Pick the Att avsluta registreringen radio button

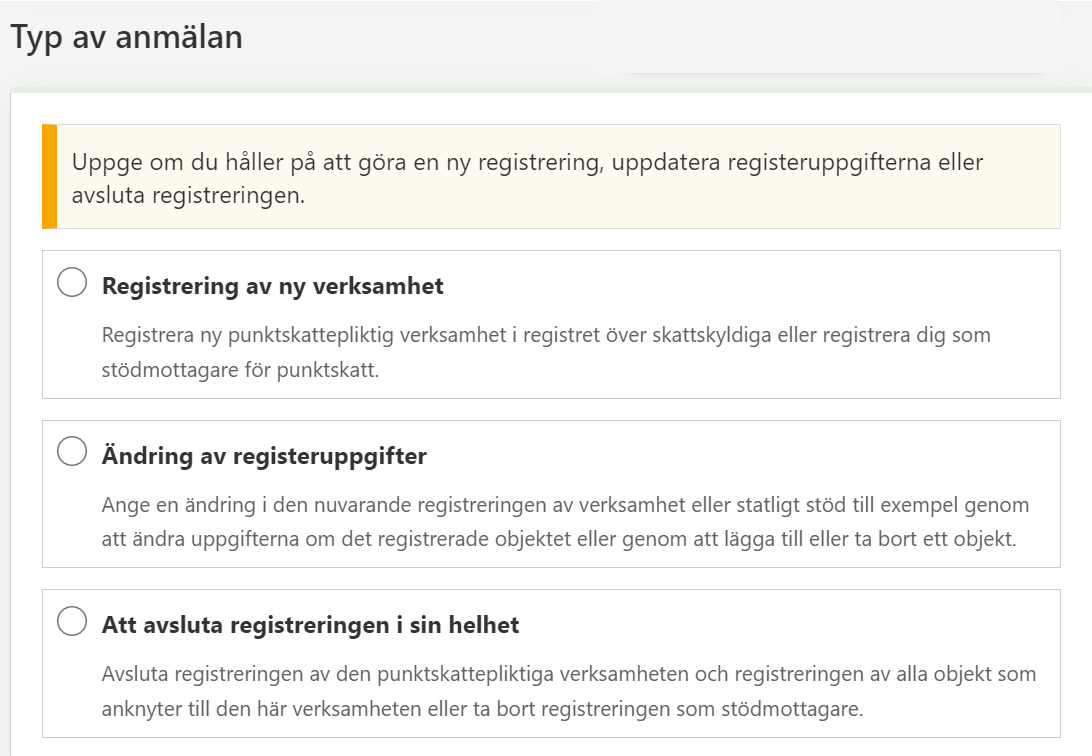(72, 622)
